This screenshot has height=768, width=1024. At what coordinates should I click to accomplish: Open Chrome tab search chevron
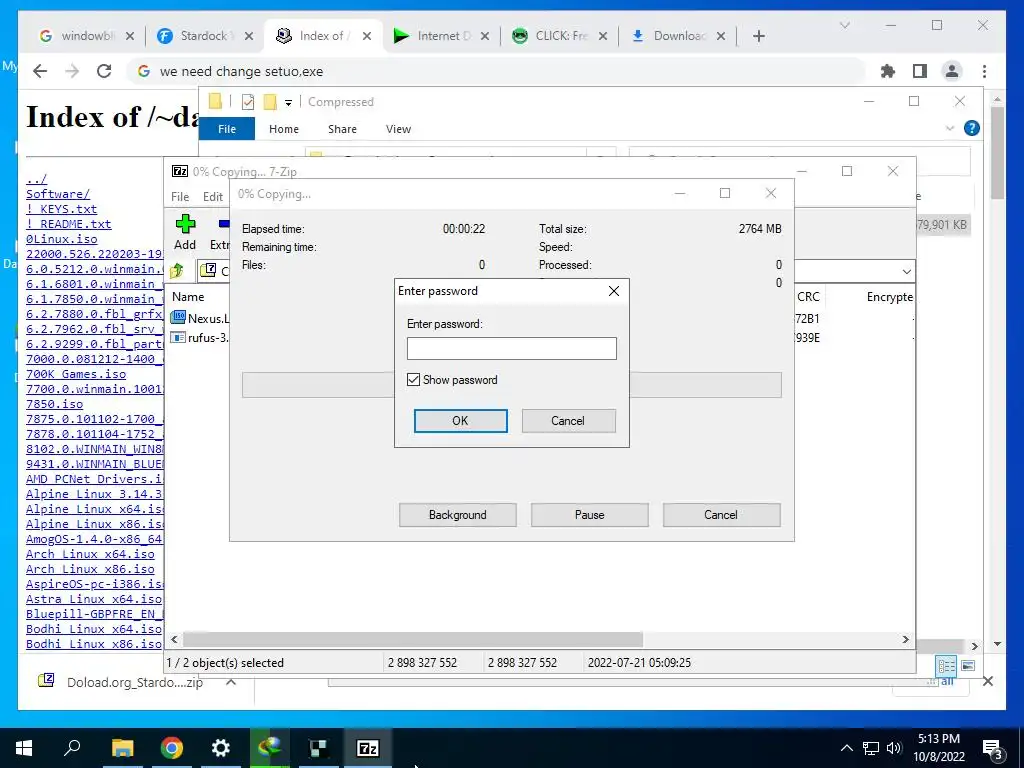click(844, 25)
